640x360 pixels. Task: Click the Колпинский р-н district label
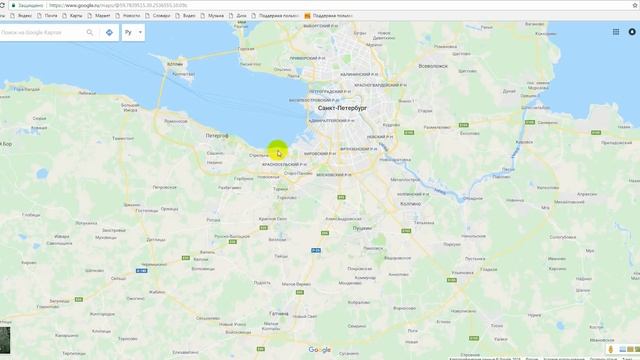coord(413,194)
